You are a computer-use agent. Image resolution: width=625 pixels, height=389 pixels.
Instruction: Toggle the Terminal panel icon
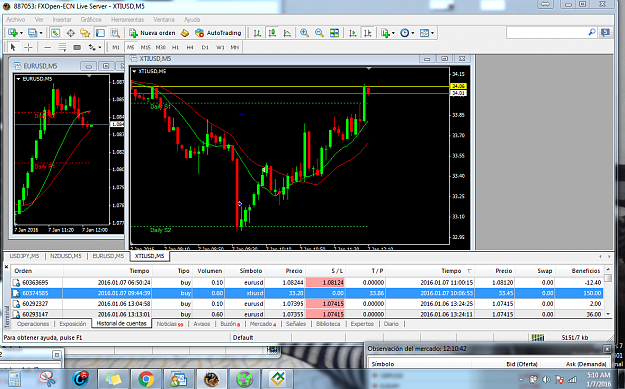pyautogui.click(x=100, y=33)
